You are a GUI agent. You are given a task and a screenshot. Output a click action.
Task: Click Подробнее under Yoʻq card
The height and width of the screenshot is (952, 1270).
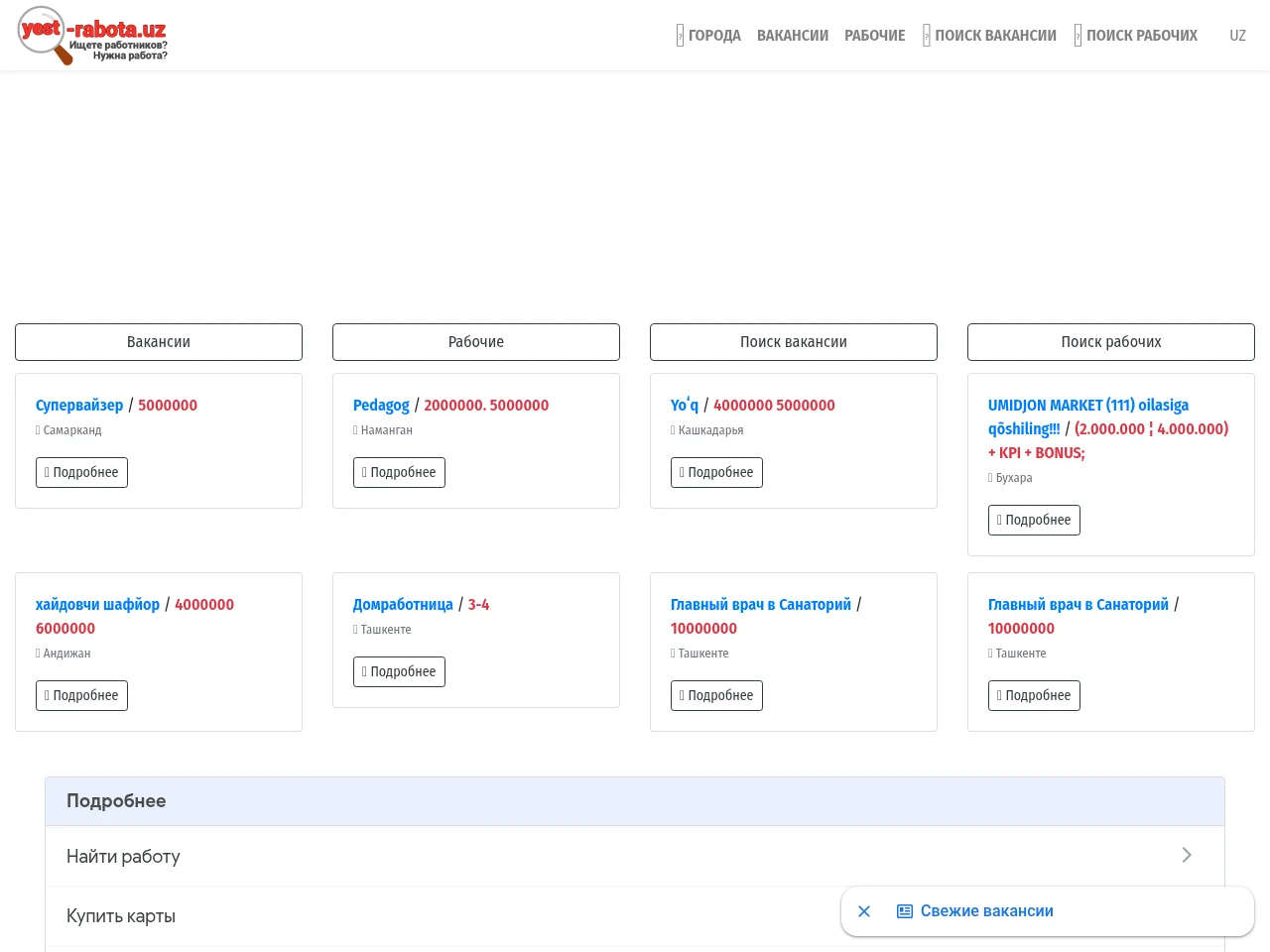(x=716, y=473)
